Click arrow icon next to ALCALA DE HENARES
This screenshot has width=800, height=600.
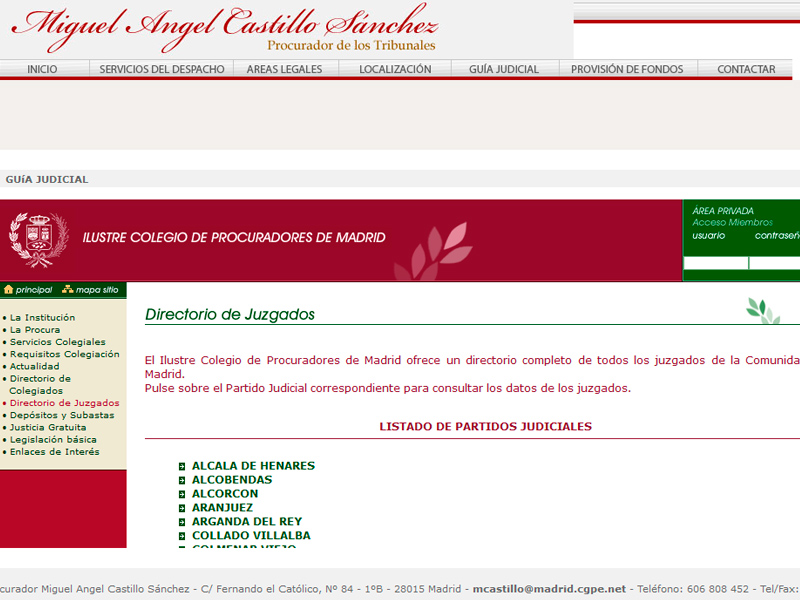click(x=182, y=466)
